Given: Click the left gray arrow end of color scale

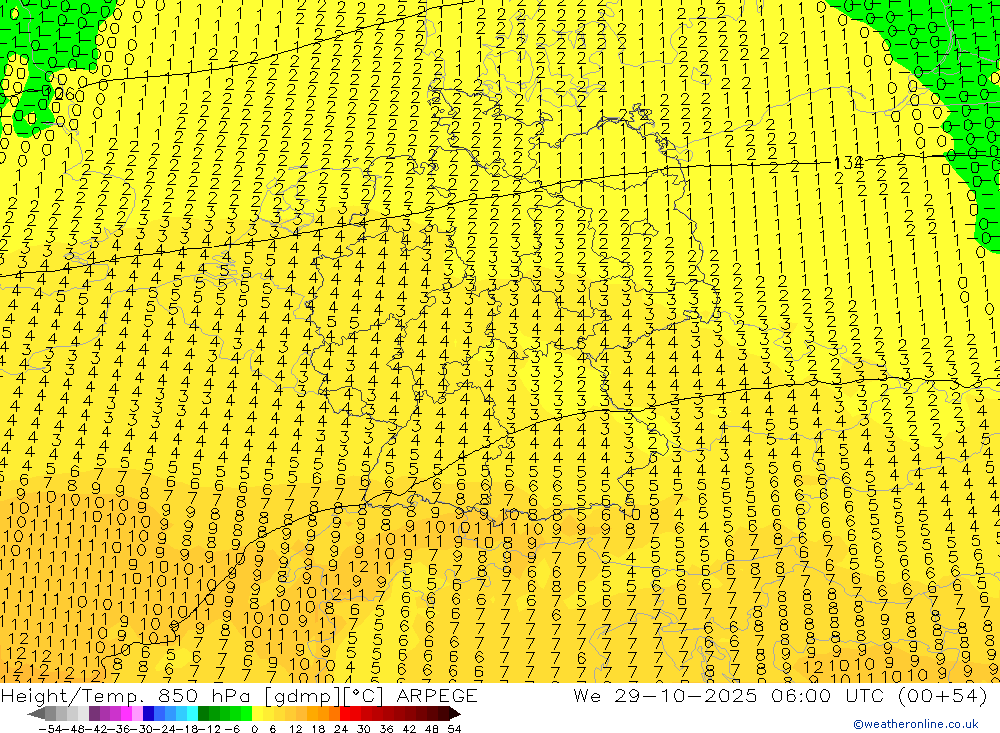Looking at the screenshot, I should pos(36,714).
